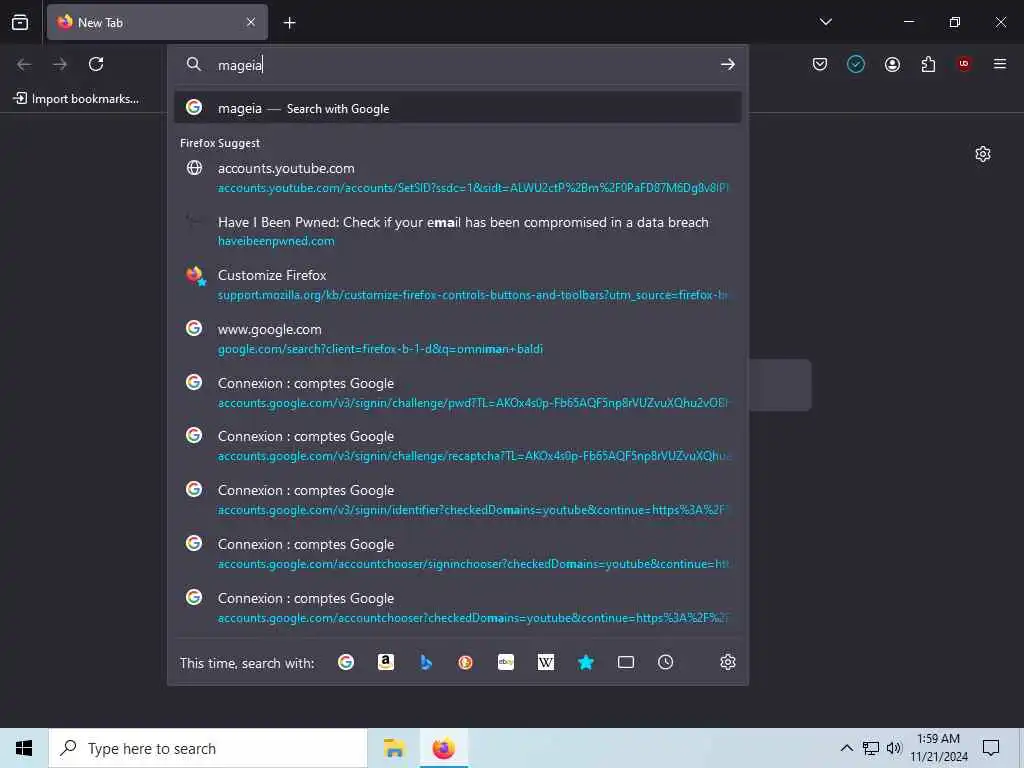1024x768 pixels.
Task: Open the network tray icon
Action: click(x=871, y=748)
